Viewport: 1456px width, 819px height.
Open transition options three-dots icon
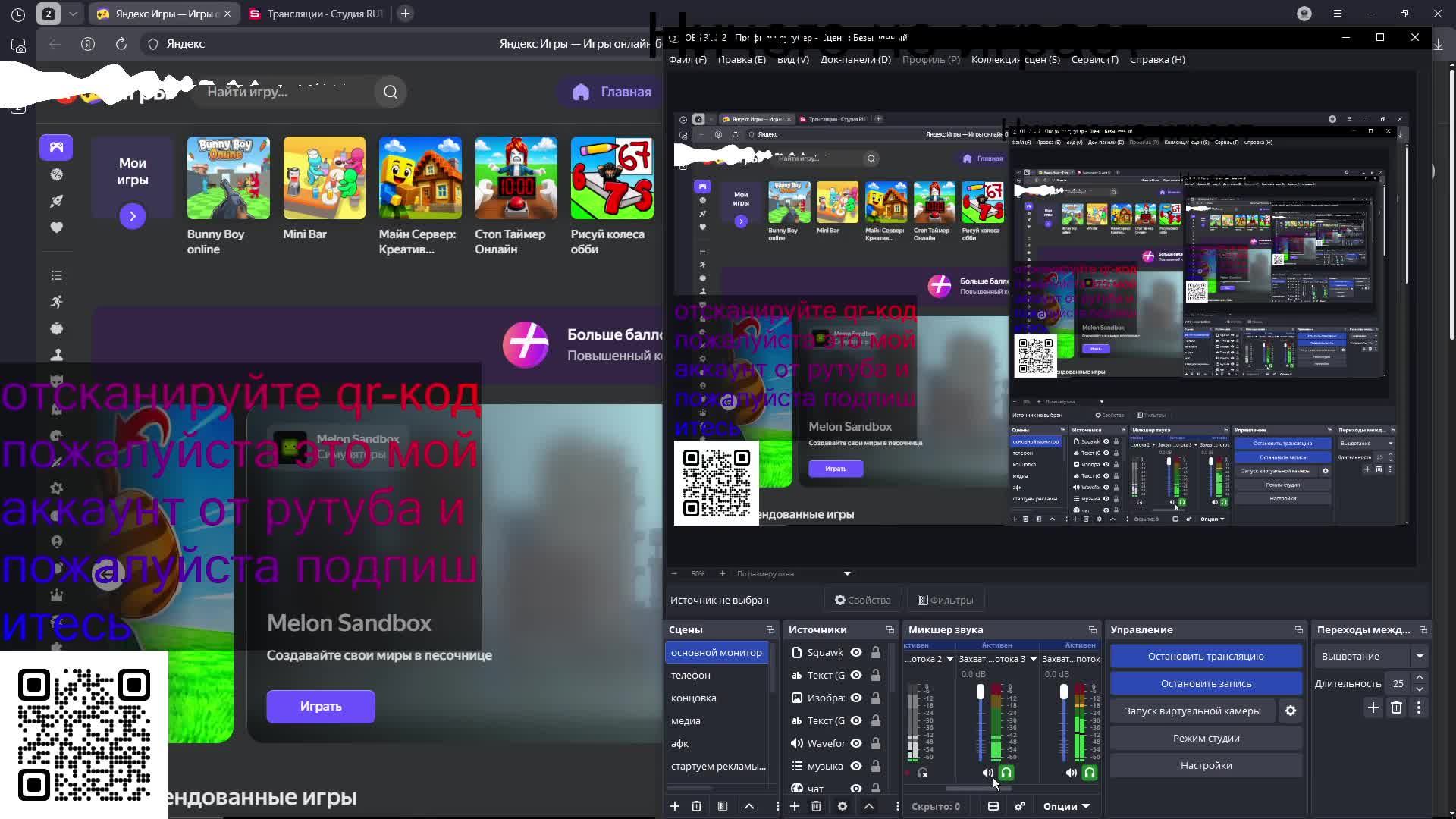coord(1419,708)
